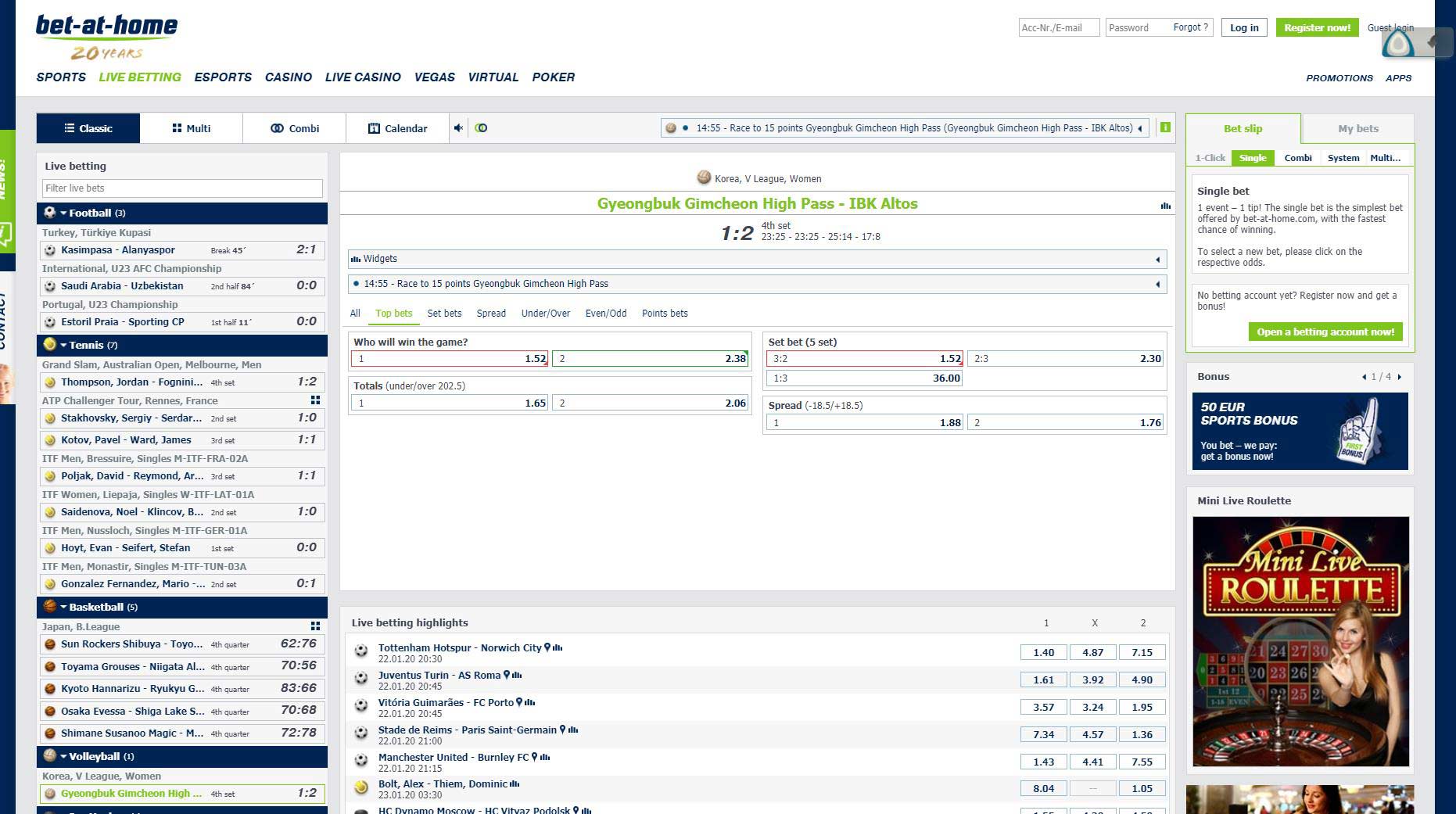Enable the 1-Click bet mode
The width and height of the screenshot is (1456, 814).
pyautogui.click(x=1210, y=158)
